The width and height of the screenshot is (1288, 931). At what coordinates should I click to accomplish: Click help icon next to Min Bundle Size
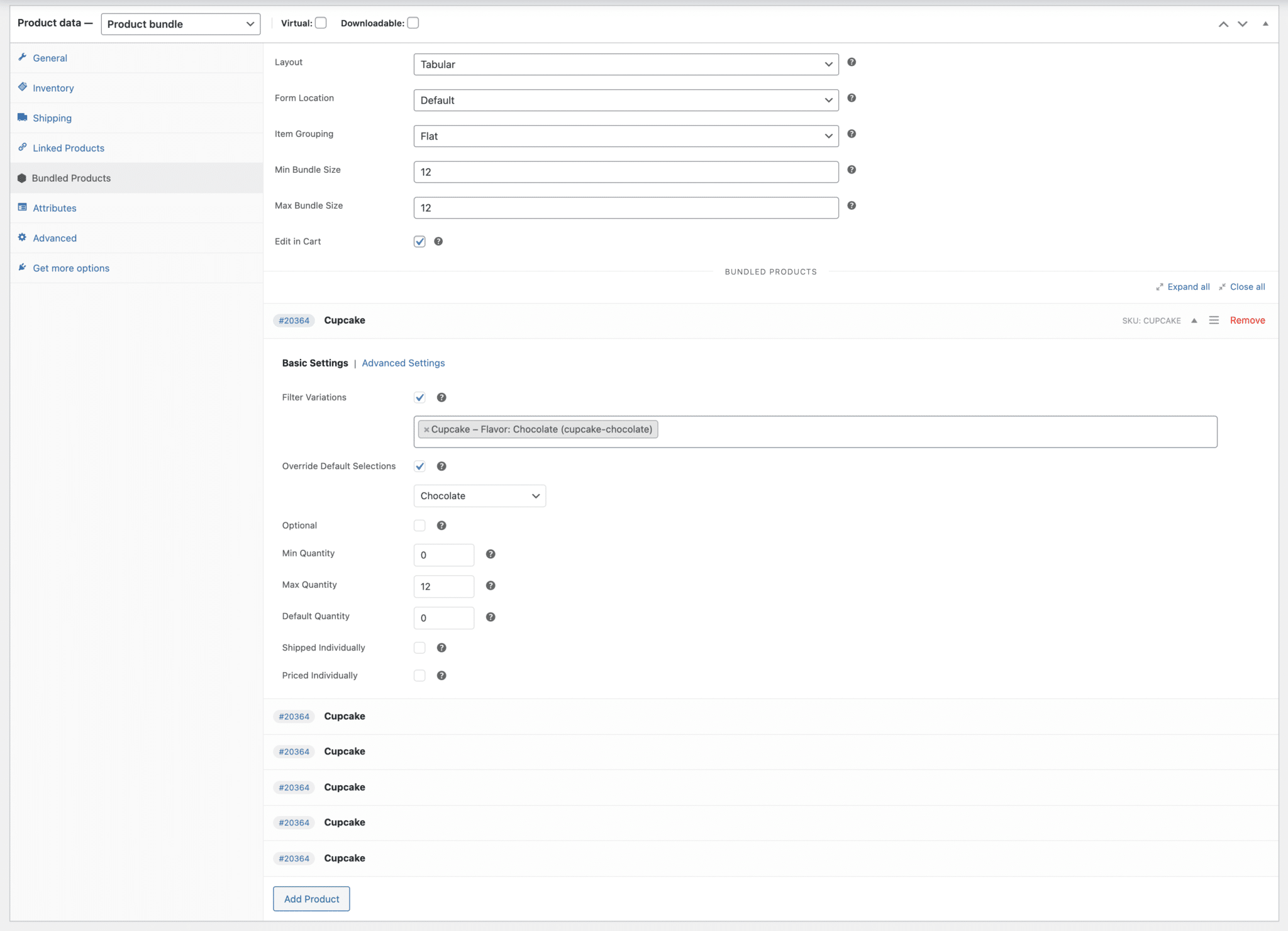tap(852, 170)
